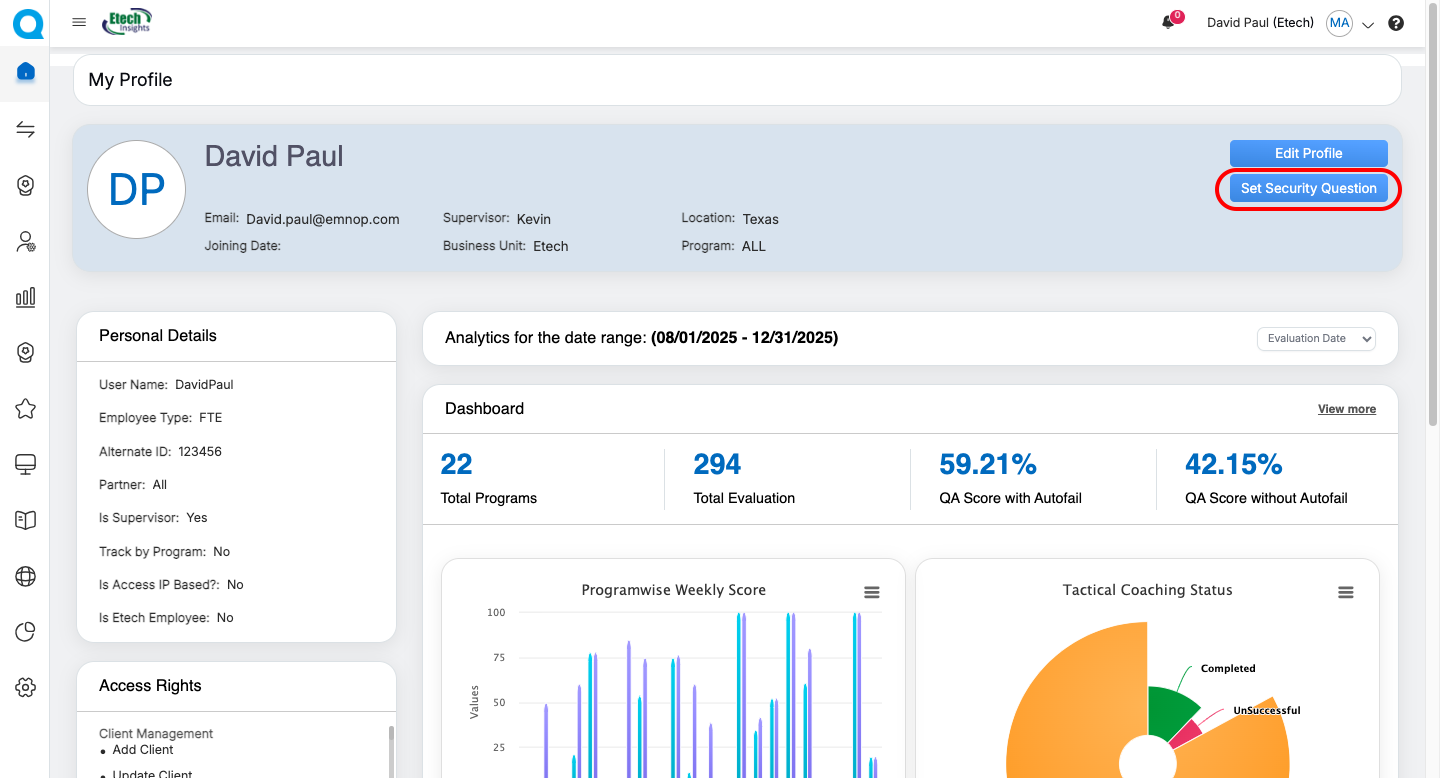Click the Edit Profile button
This screenshot has width=1440, height=778.
(x=1308, y=153)
